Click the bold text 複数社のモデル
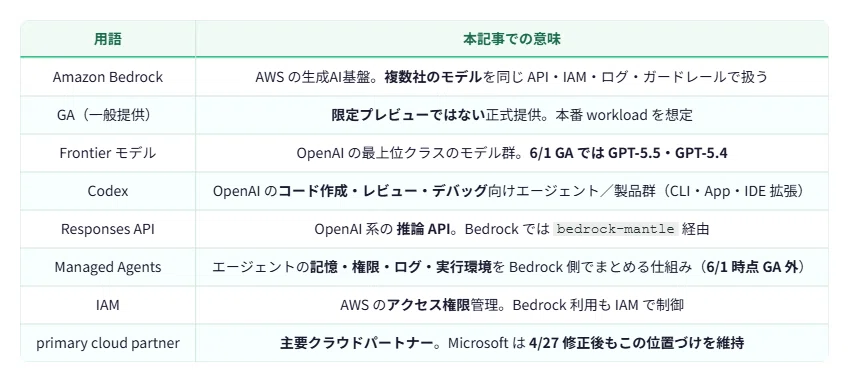The image size is (848, 382). 433,77
